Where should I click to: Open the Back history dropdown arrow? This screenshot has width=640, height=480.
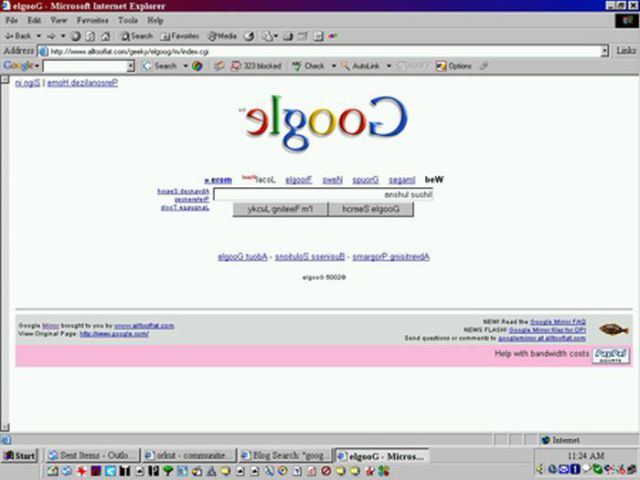[x=39, y=36]
